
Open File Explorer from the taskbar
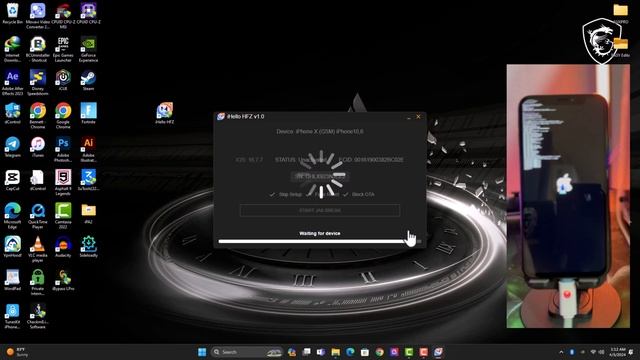336,352
